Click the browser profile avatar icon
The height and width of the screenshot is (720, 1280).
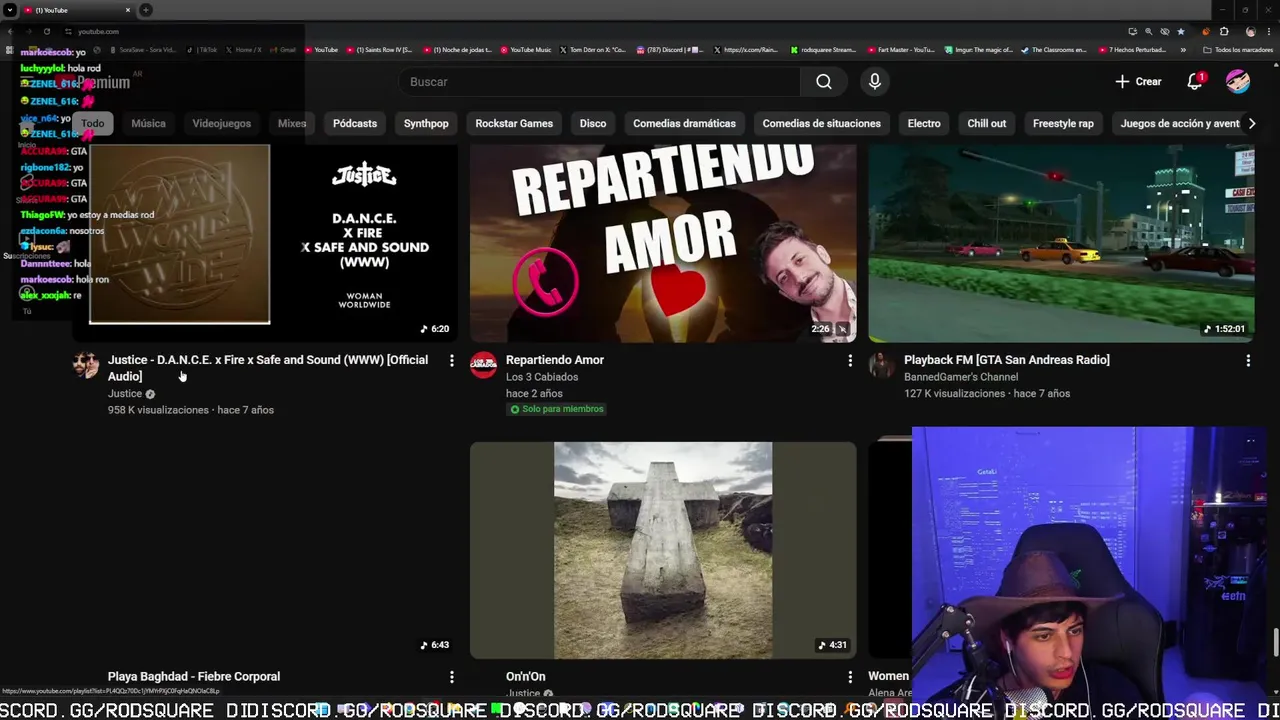click(1250, 31)
